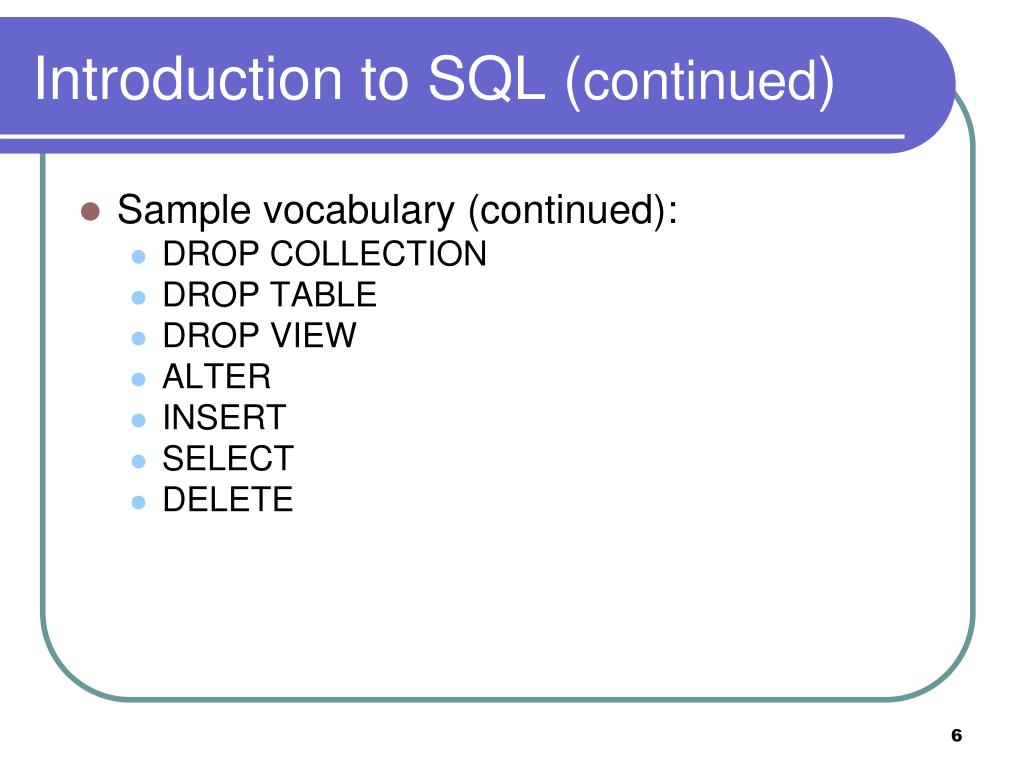Select the 'SELECT' list item
Screen dimensions: 1024x768
tap(228, 458)
